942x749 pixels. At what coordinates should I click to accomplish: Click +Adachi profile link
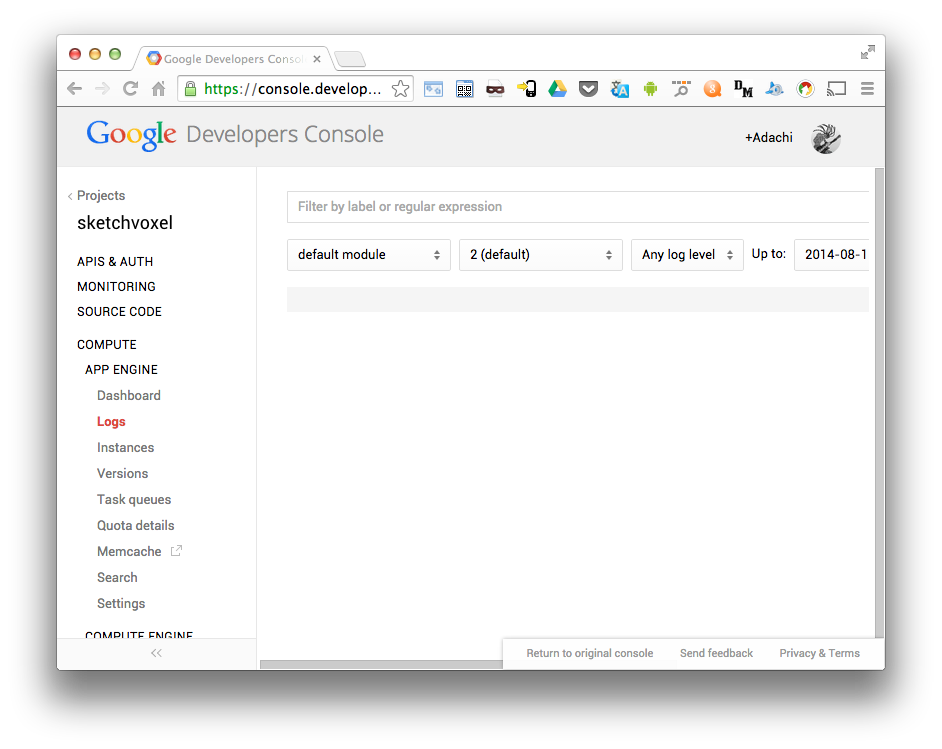pyautogui.click(x=768, y=138)
